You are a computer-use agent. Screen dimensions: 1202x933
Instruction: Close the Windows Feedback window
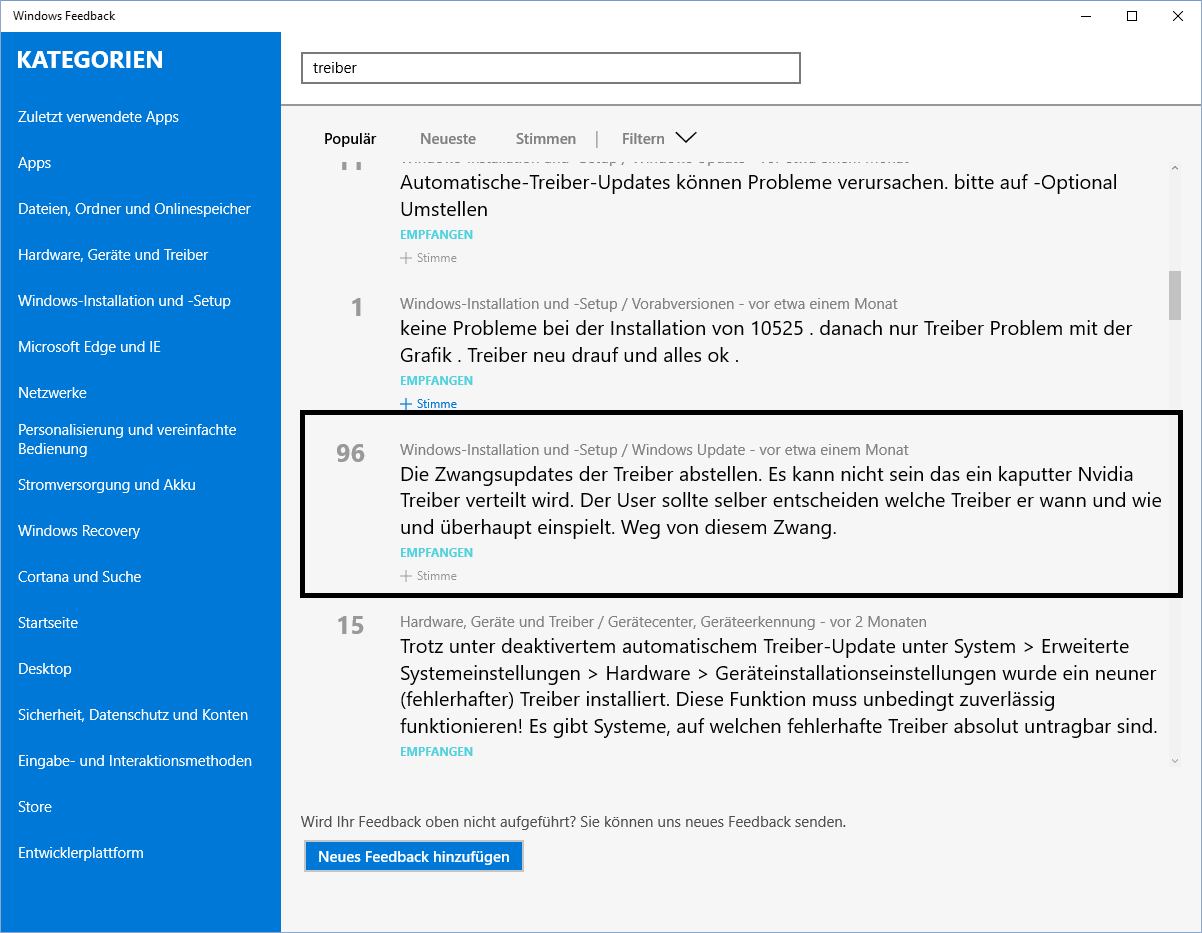tap(1178, 16)
